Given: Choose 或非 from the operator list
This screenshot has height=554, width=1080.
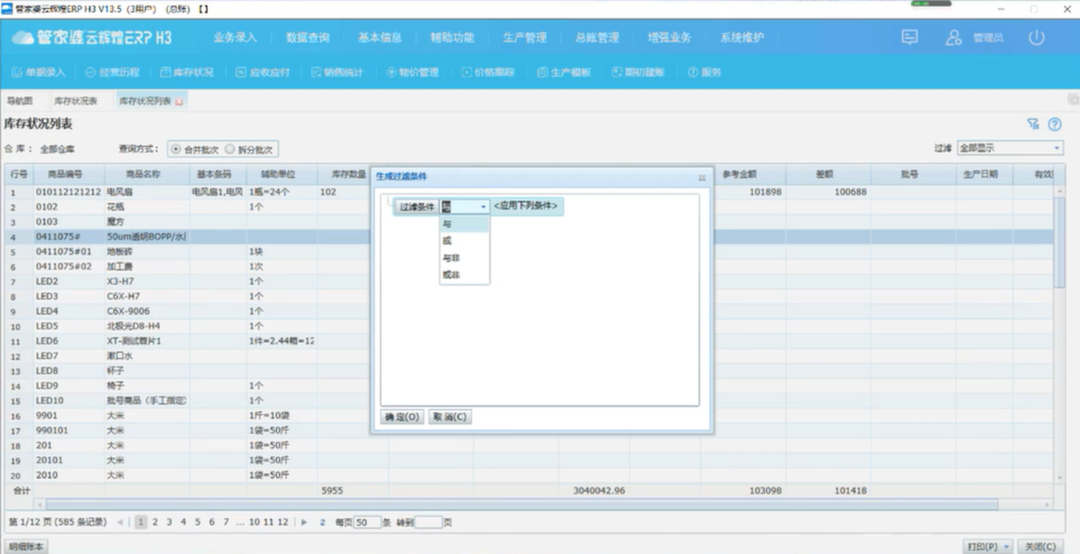Looking at the screenshot, I should 464,274.
